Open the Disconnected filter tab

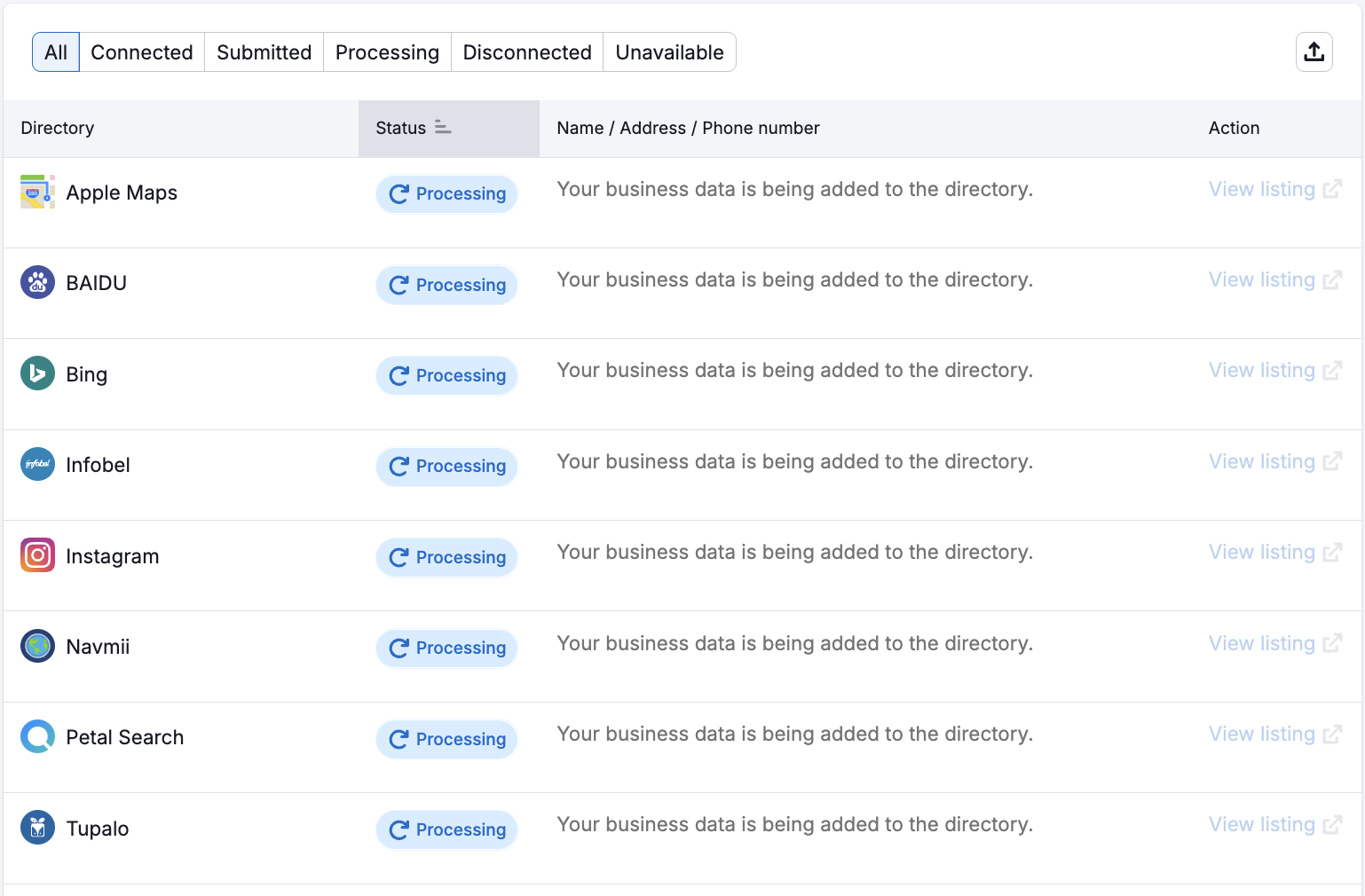[526, 51]
